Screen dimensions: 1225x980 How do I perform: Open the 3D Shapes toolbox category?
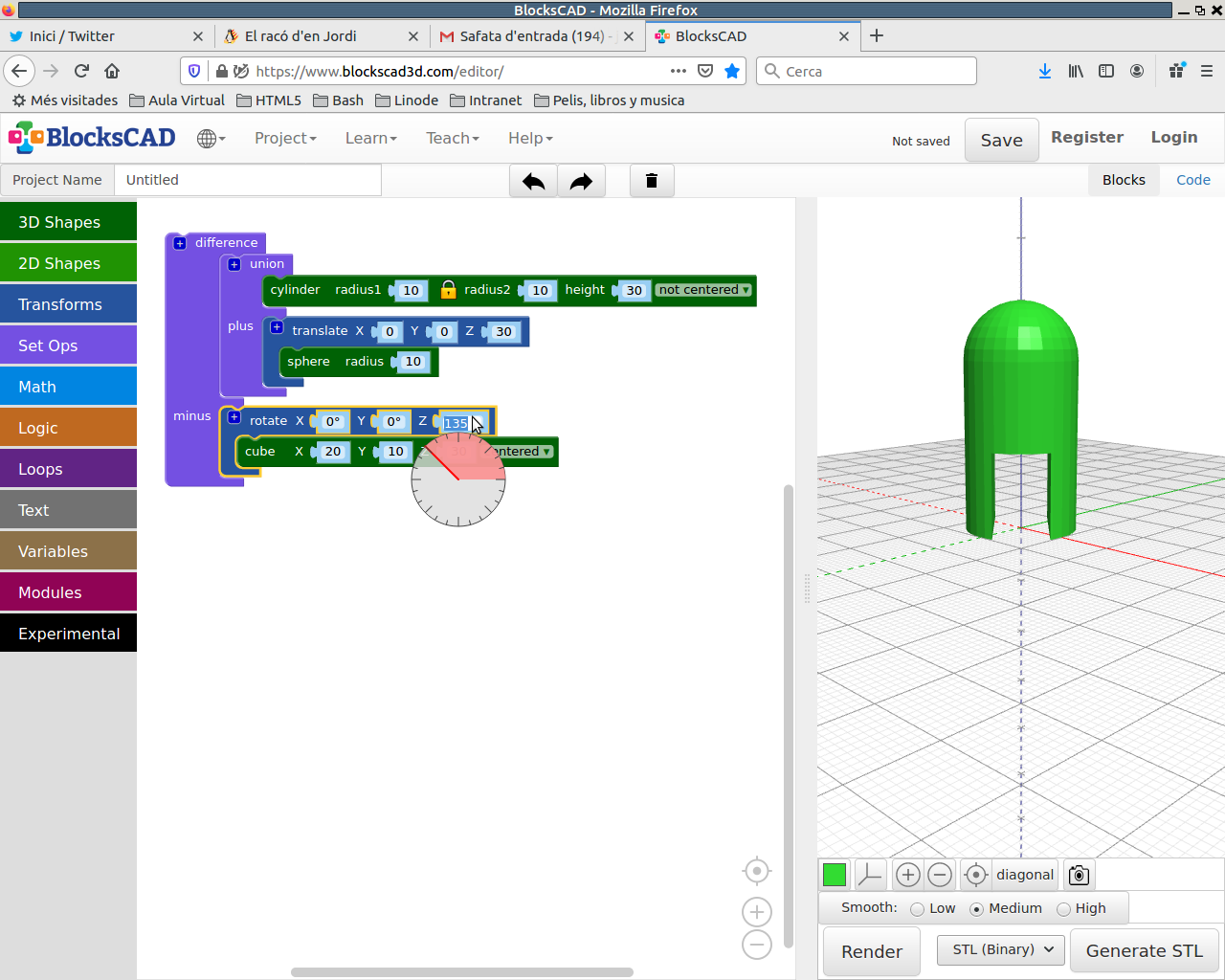pos(68,222)
